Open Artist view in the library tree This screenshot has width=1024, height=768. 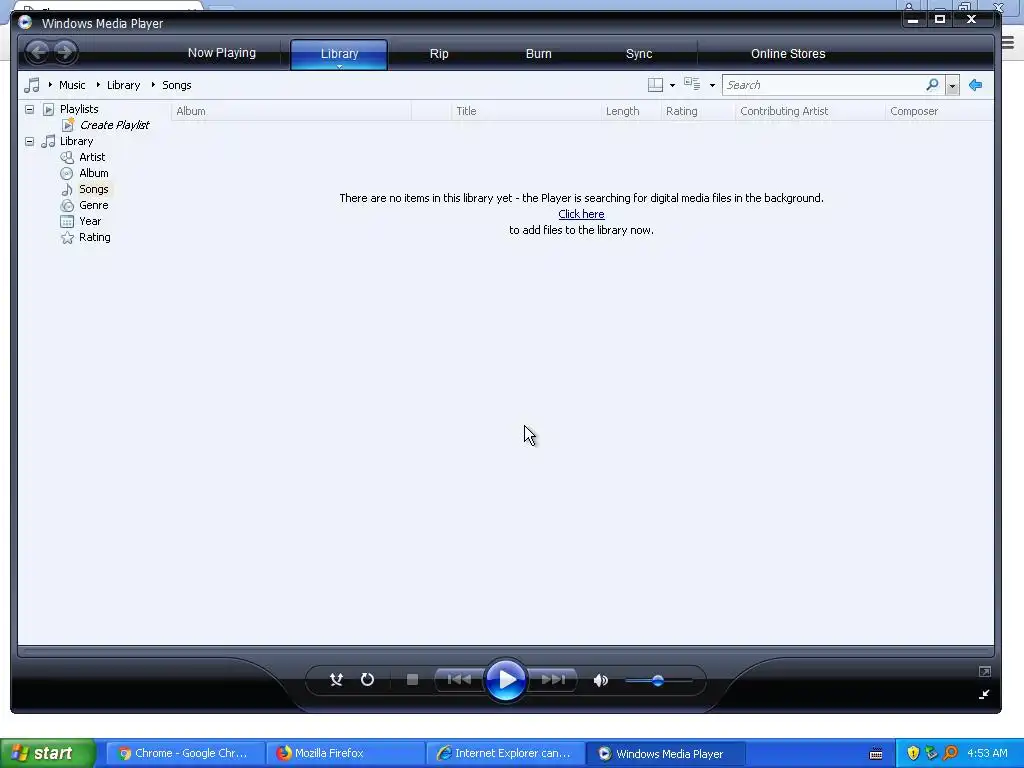pyautogui.click(x=92, y=157)
